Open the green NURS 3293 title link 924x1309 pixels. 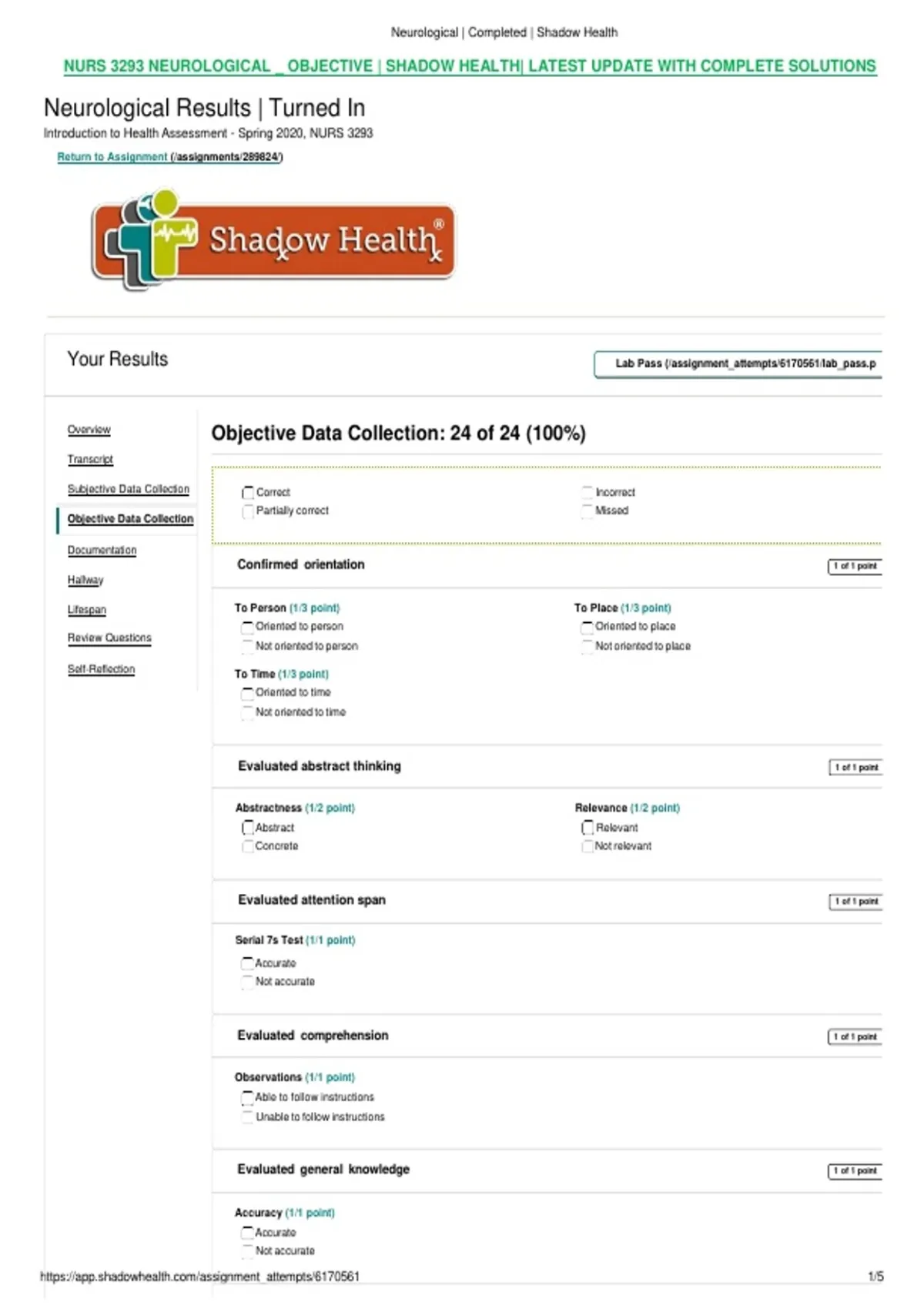[470, 66]
